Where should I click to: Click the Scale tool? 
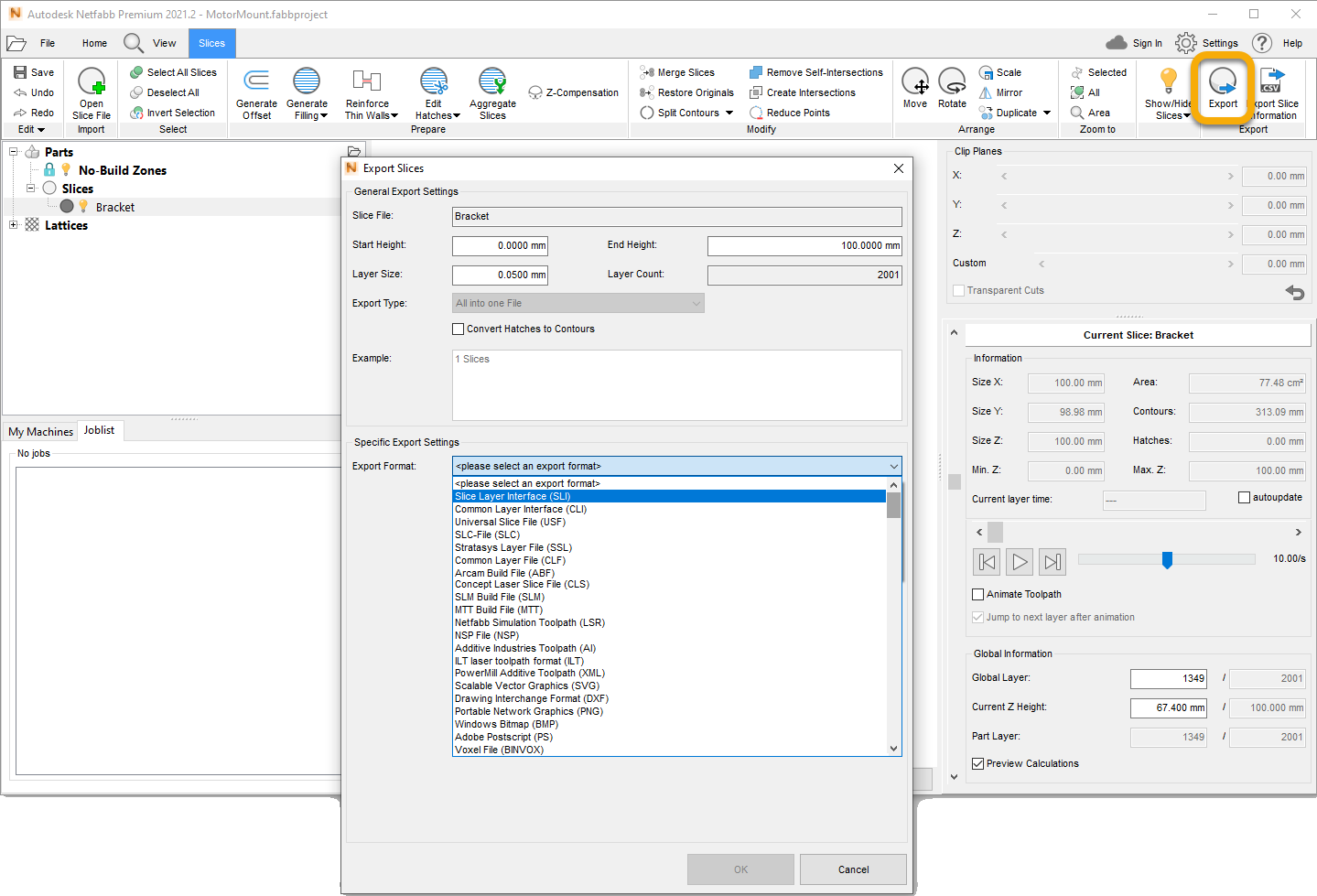1000,72
